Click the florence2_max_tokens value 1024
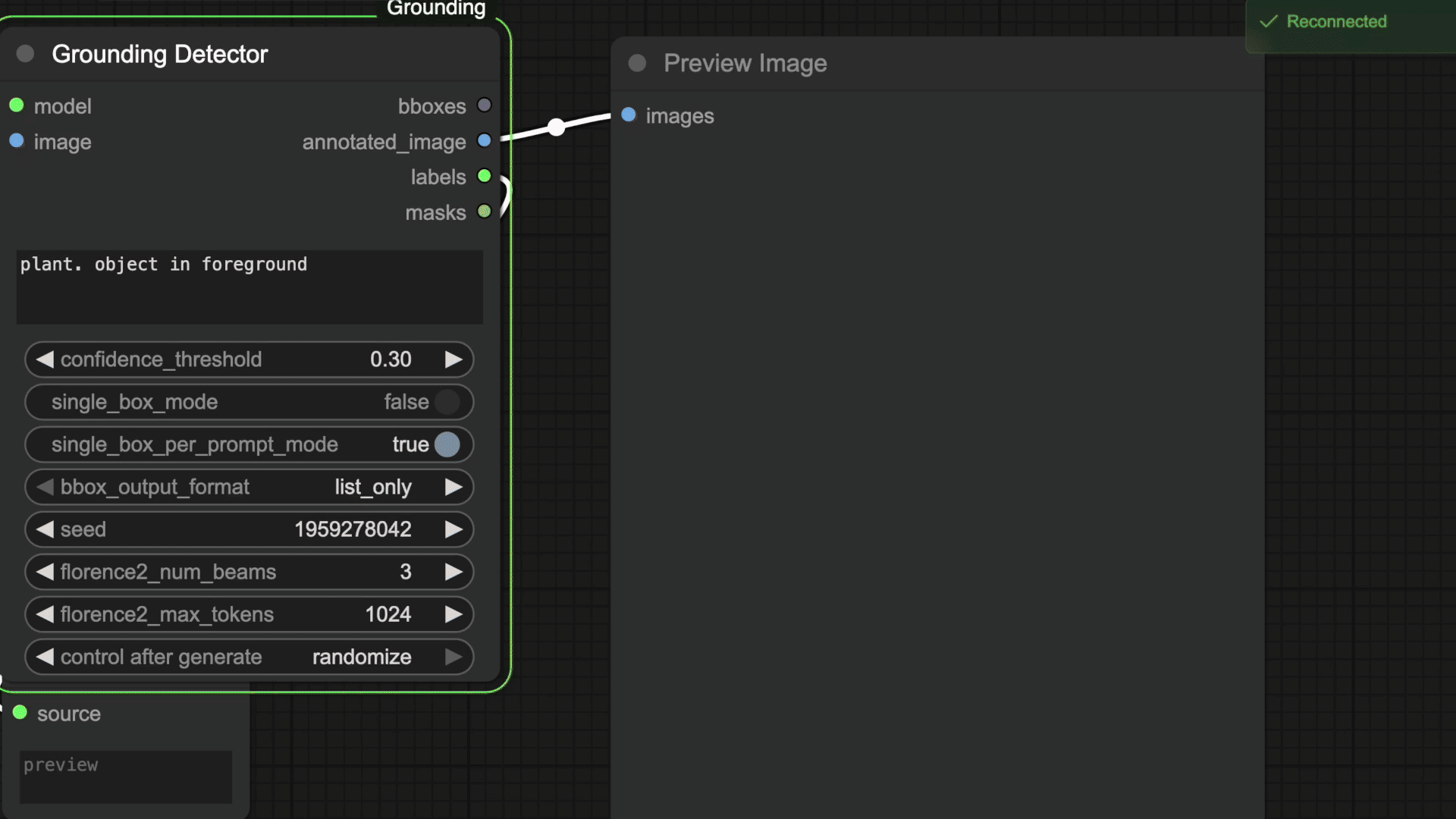 point(388,614)
